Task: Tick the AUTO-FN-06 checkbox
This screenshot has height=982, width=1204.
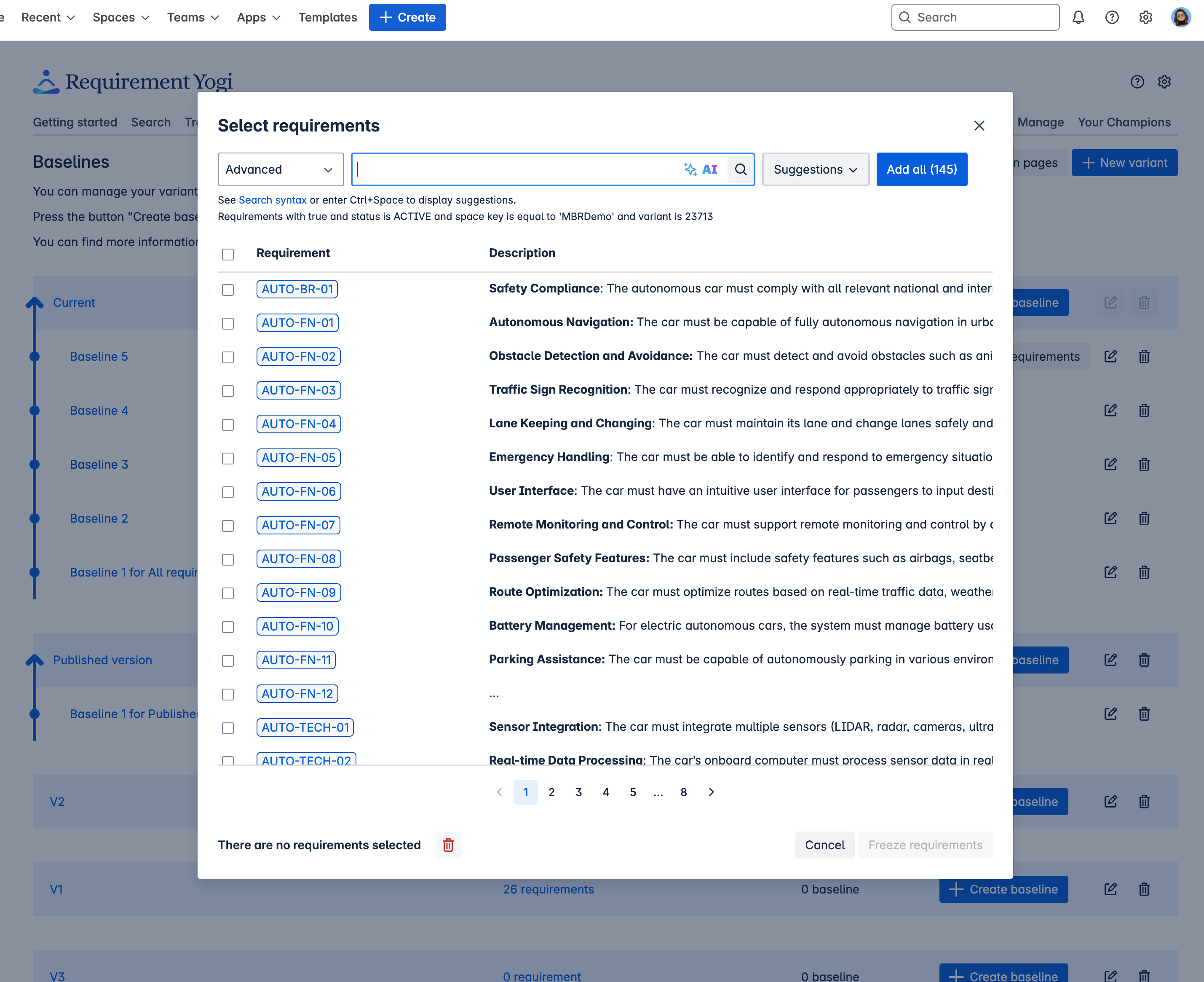Action: point(228,492)
